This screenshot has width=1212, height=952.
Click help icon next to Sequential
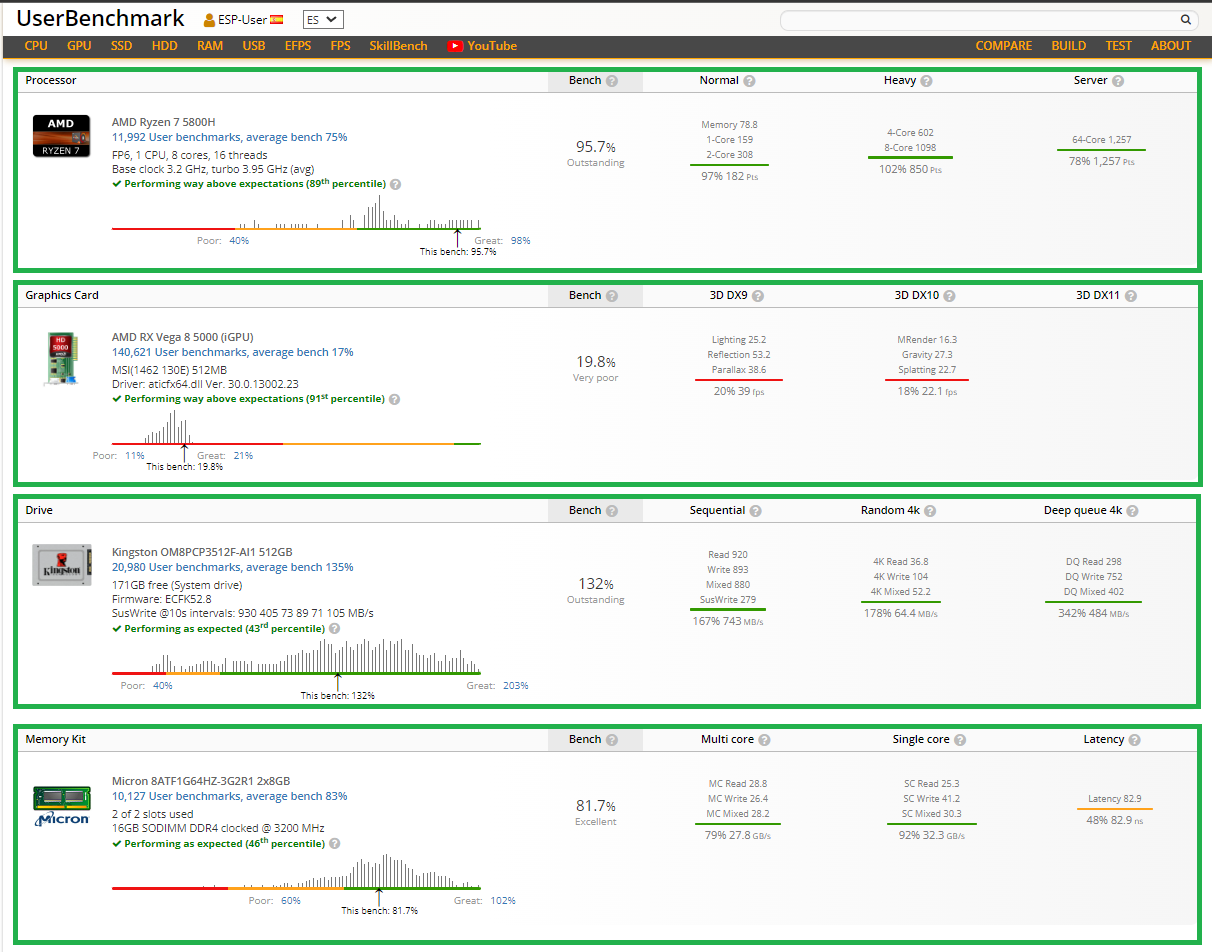point(756,511)
